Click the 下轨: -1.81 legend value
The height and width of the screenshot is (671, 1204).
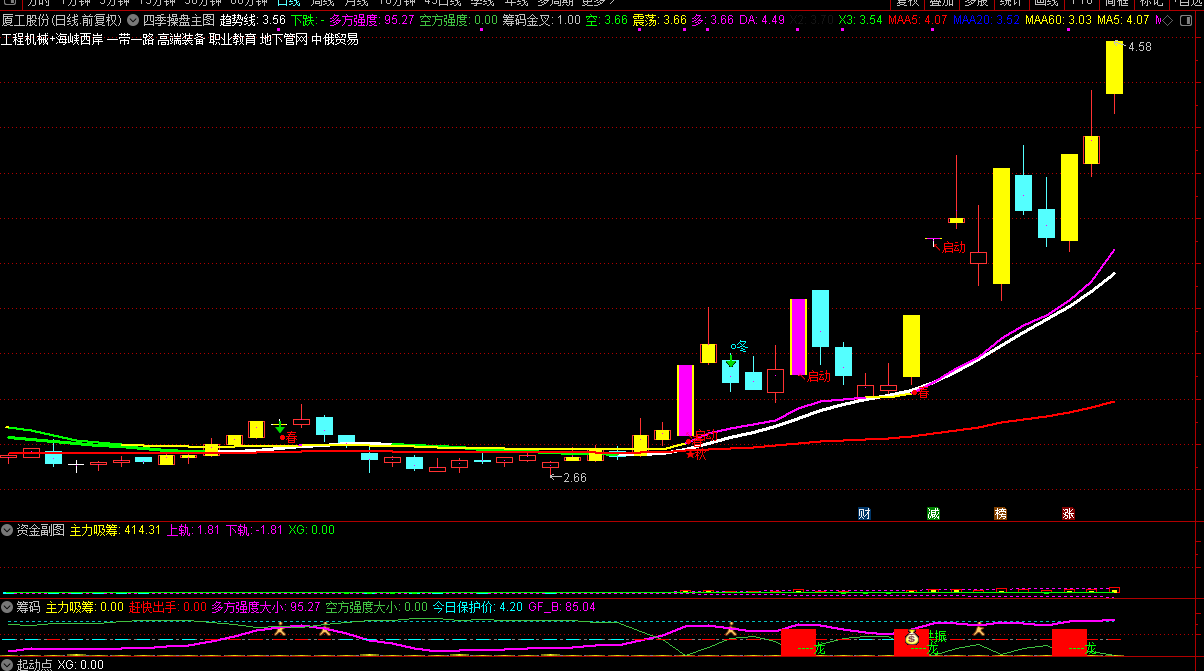(x=254, y=530)
